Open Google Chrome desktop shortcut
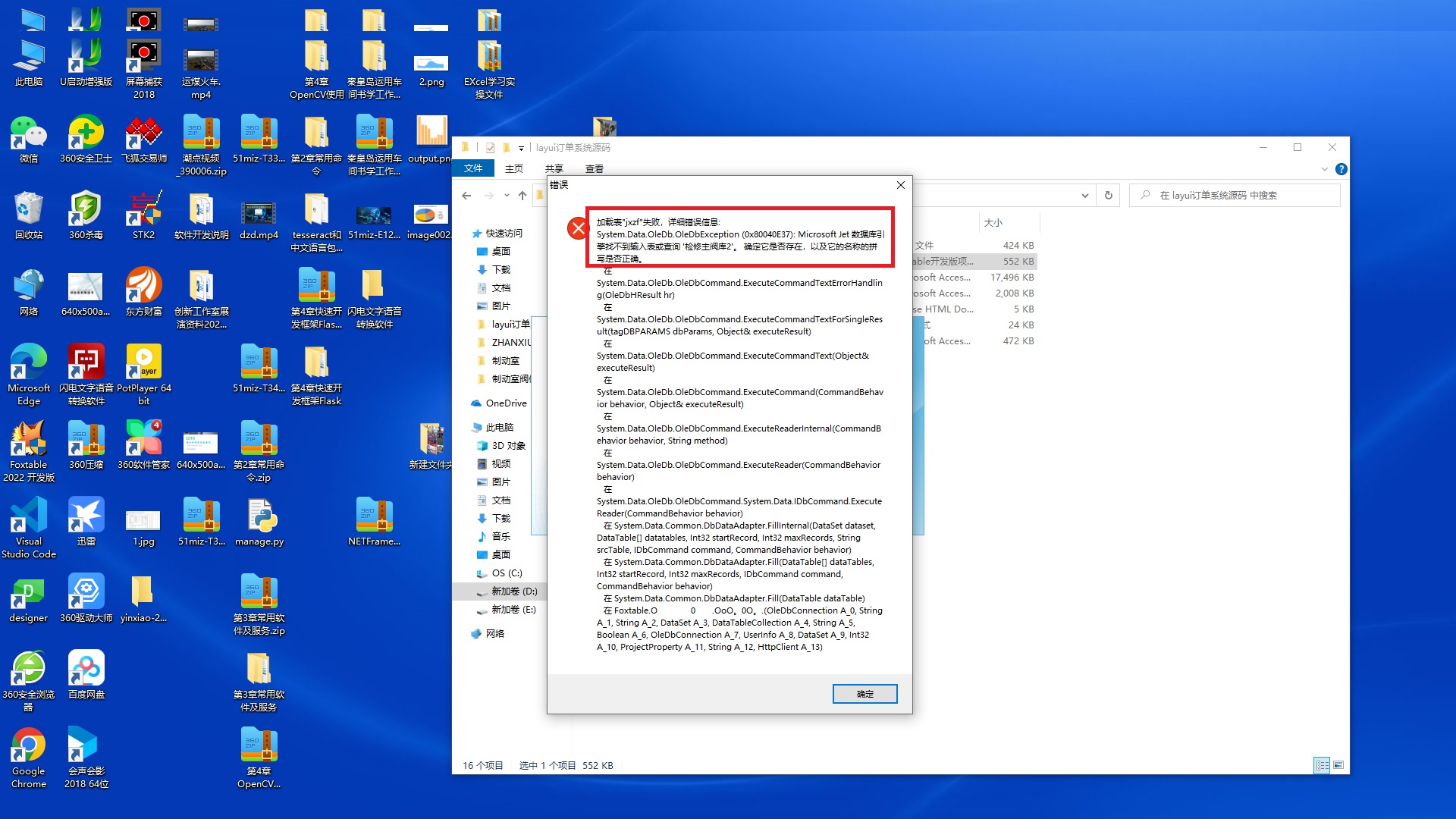This screenshot has height=819, width=1456. [29, 758]
